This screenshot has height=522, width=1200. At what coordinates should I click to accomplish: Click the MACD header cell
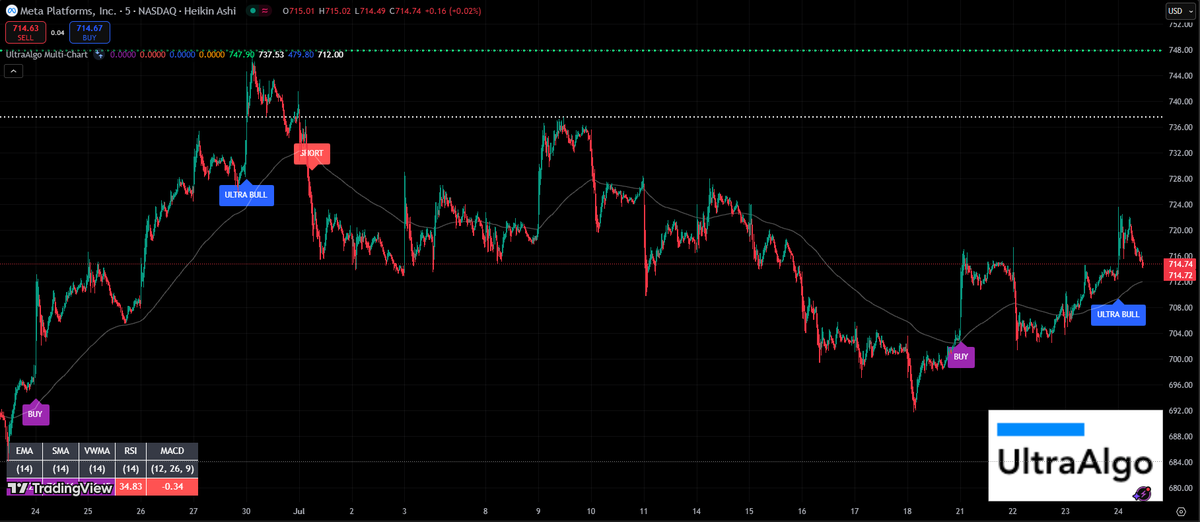coord(172,451)
